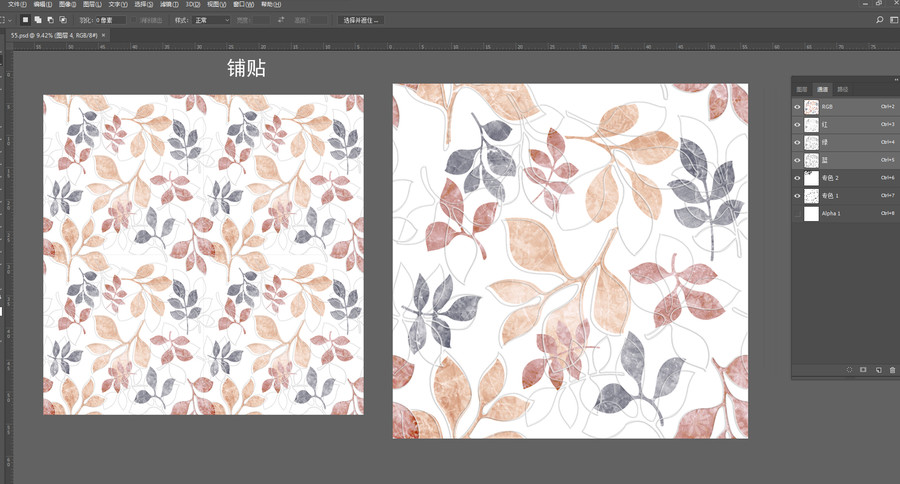Image resolution: width=900 pixels, height=484 pixels.
Task: Delete current channel trash icon
Action: pyautogui.click(x=893, y=370)
